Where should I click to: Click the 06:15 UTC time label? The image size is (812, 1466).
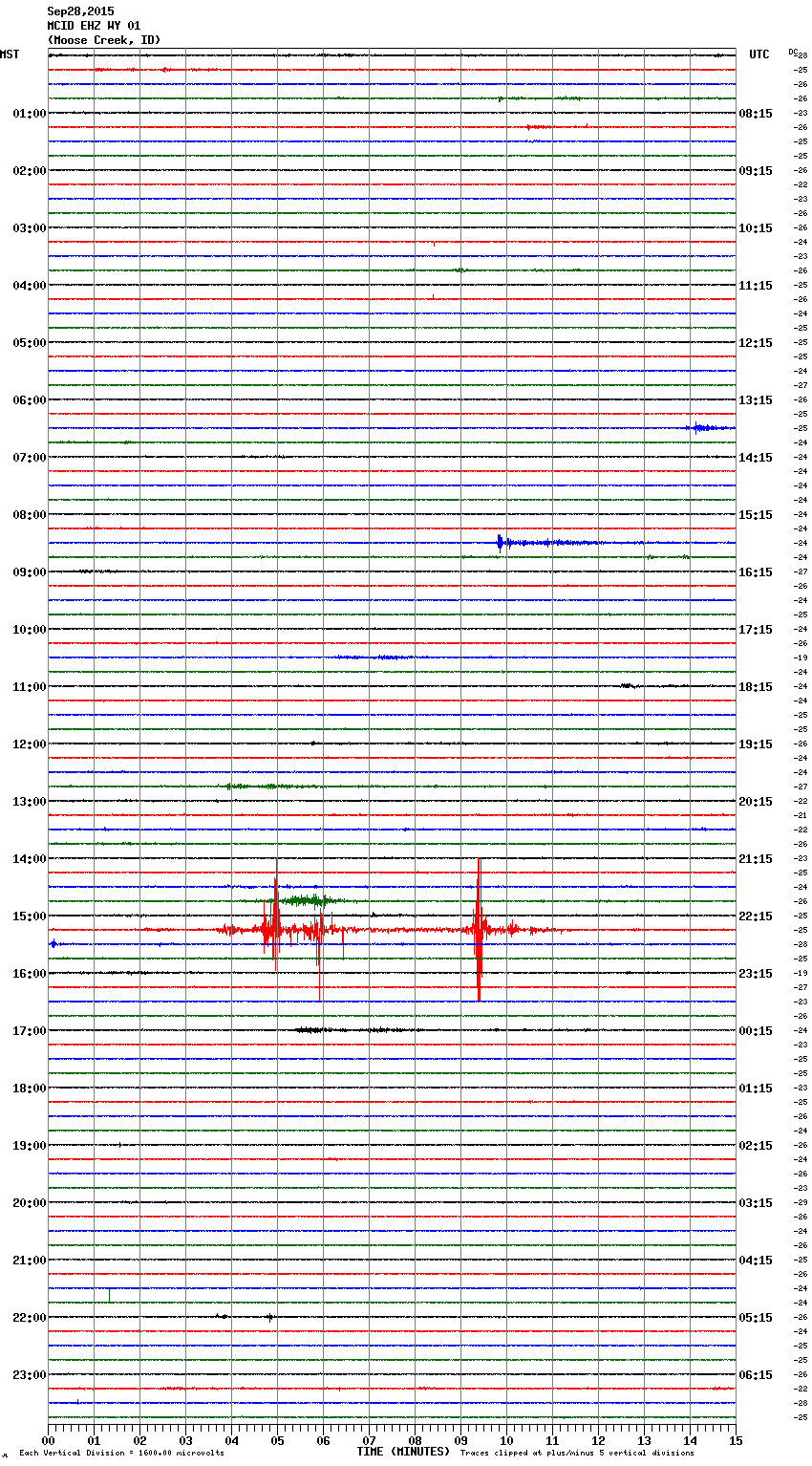pyautogui.click(x=756, y=1375)
